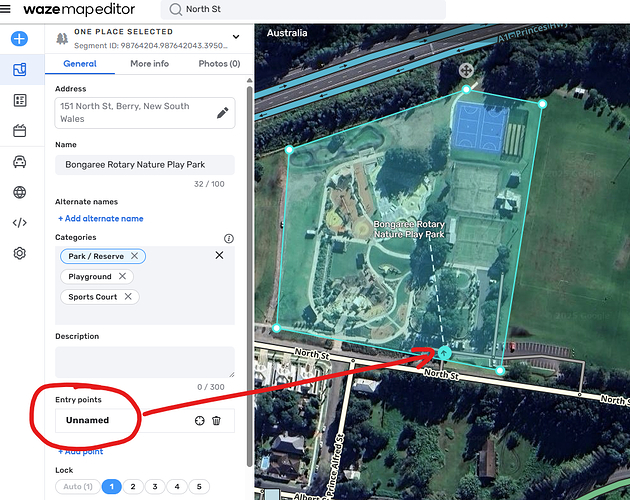
Task: Remove the Playground category chip
Action: 123,276
